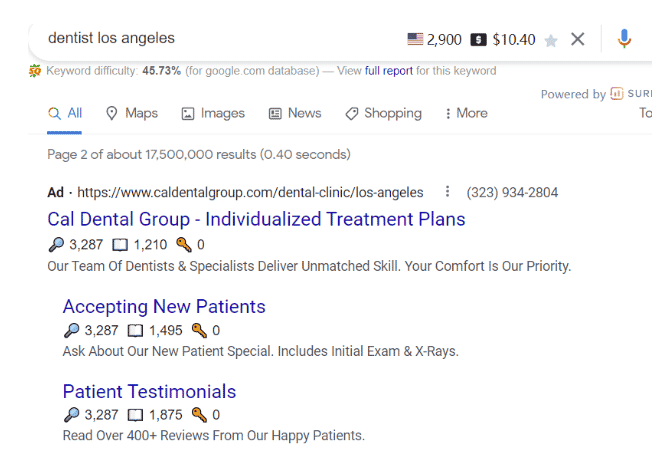This screenshot has height=460, width=672.
Task: Click the microphone voice search icon
Action: click(624, 39)
